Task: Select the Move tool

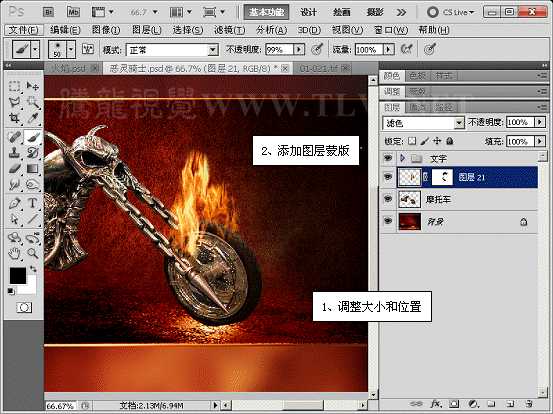Action: click(x=32, y=86)
